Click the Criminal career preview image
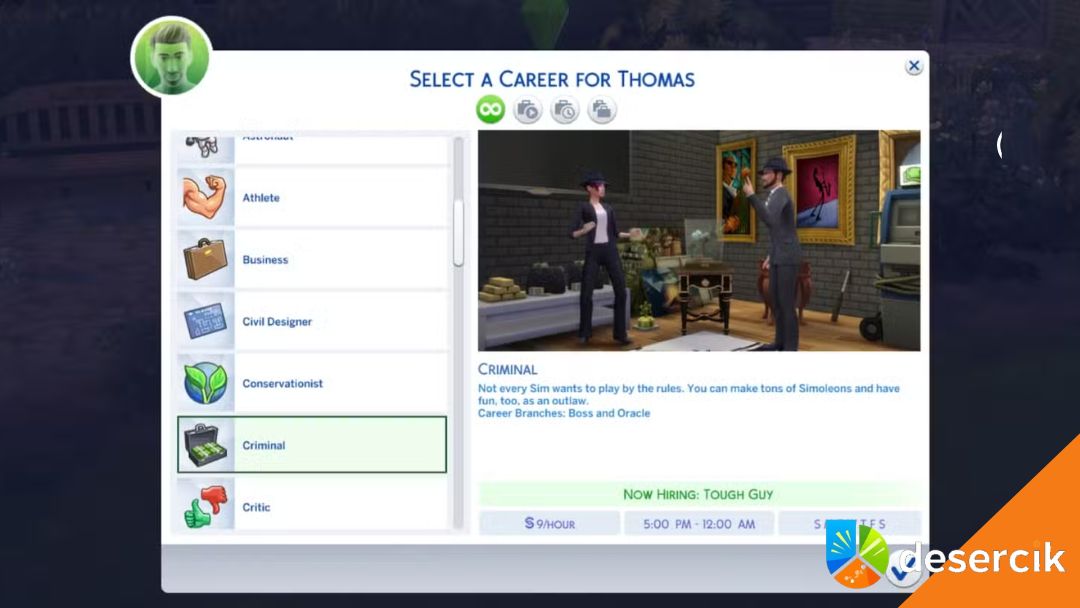1080x608 pixels. pyautogui.click(x=698, y=240)
